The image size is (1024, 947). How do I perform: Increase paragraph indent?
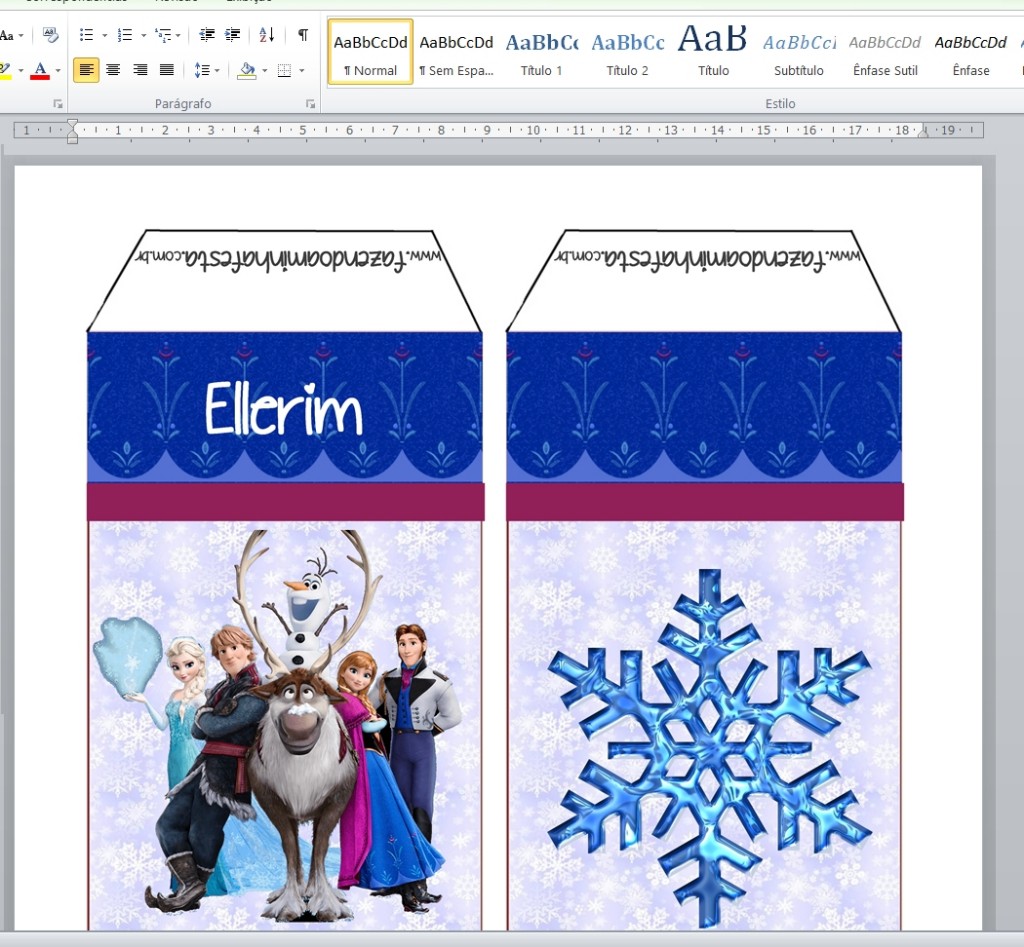(x=233, y=35)
